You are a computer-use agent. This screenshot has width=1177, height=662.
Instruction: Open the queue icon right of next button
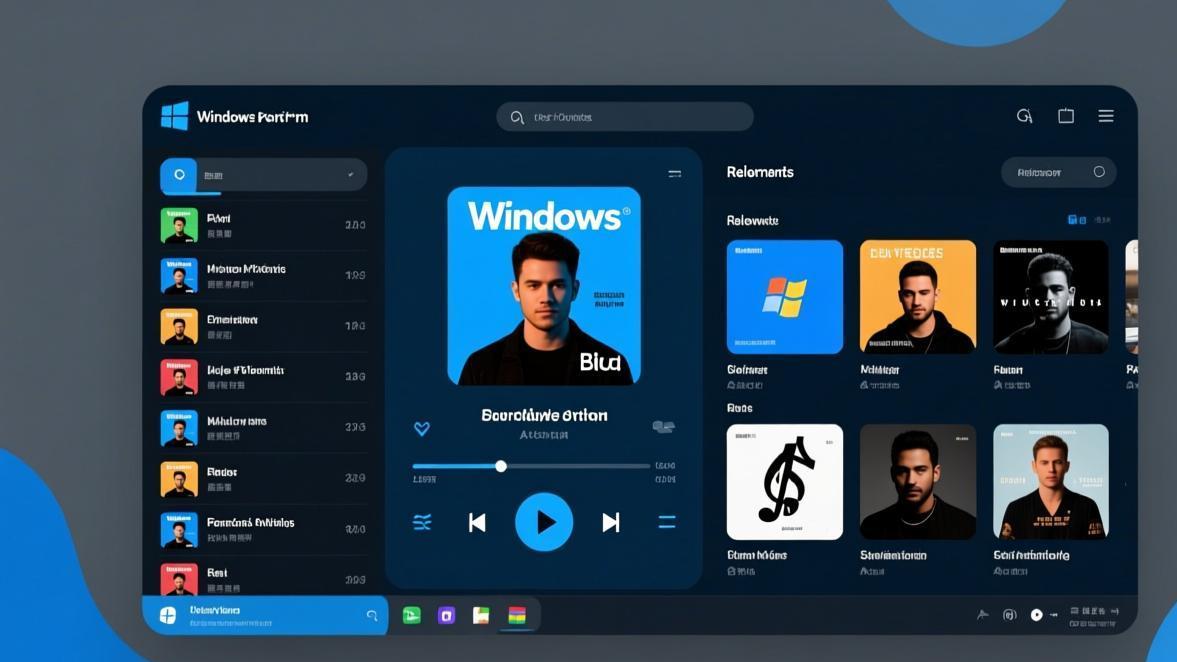pos(667,522)
